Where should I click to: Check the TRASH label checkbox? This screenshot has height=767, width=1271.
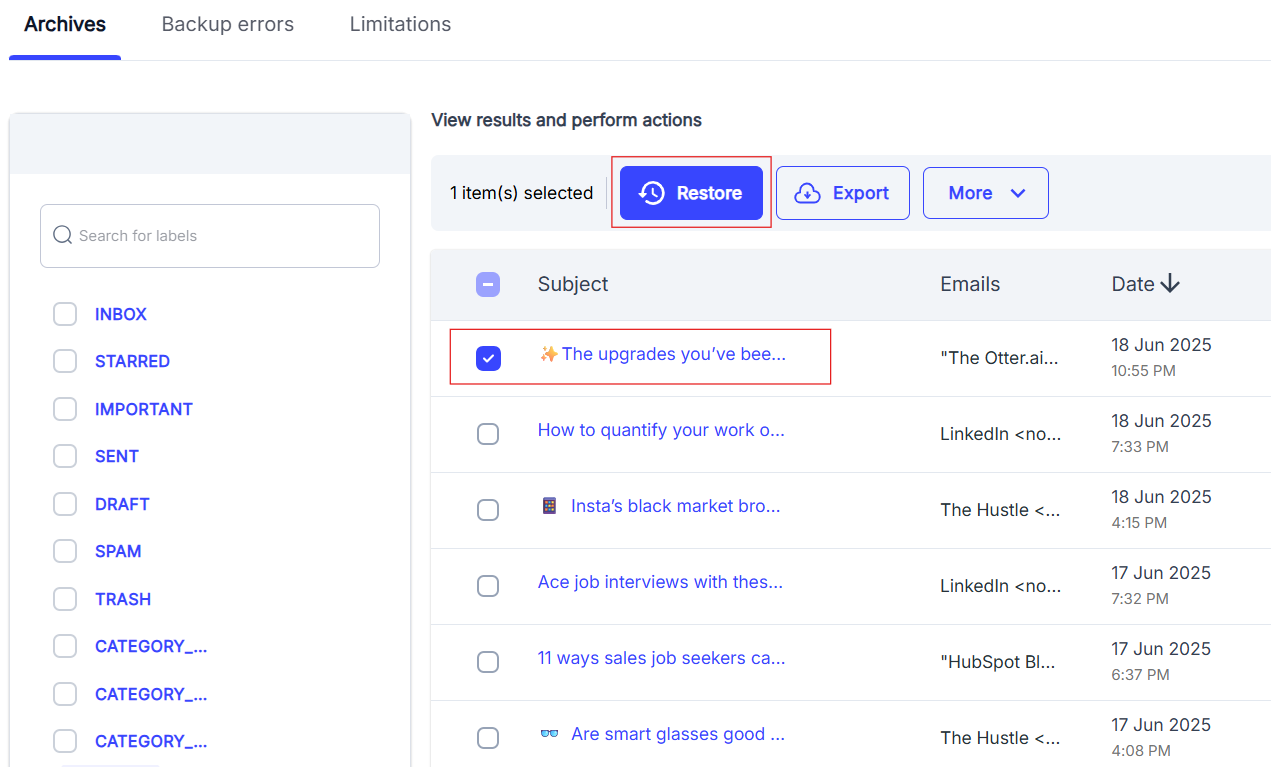65,599
